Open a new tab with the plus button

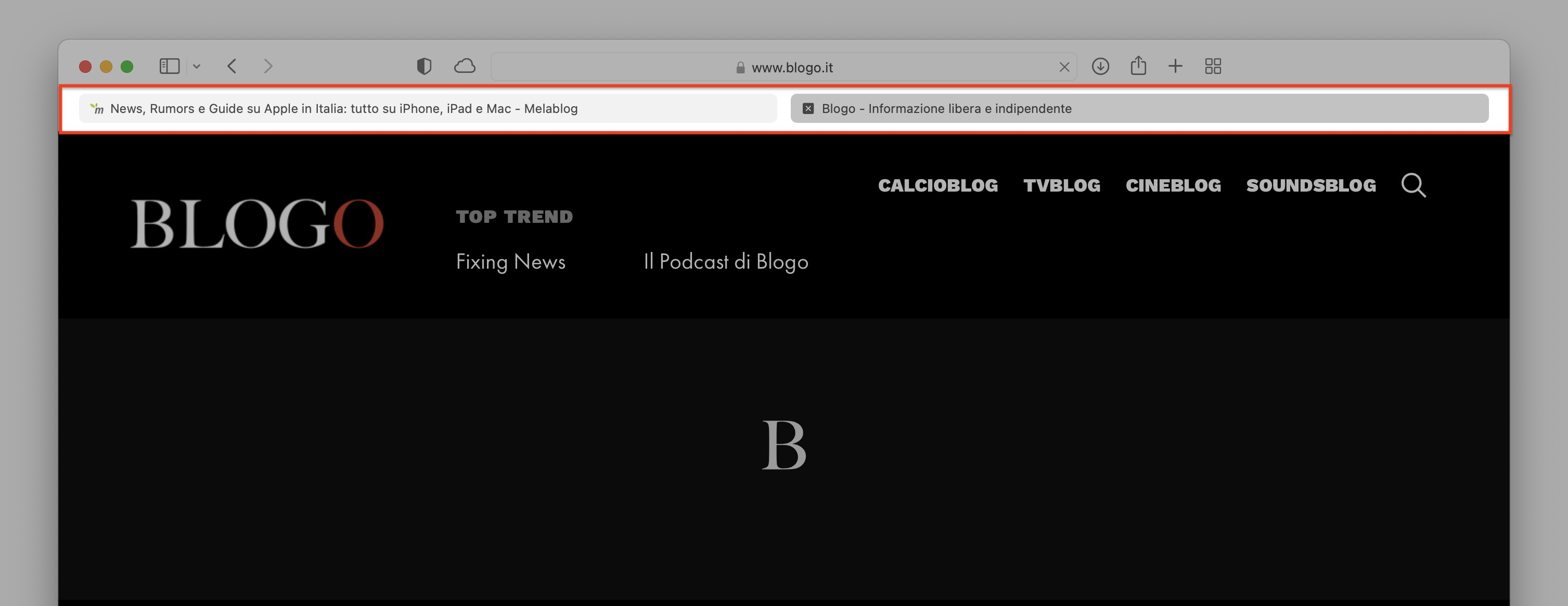(x=1175, y=66)
